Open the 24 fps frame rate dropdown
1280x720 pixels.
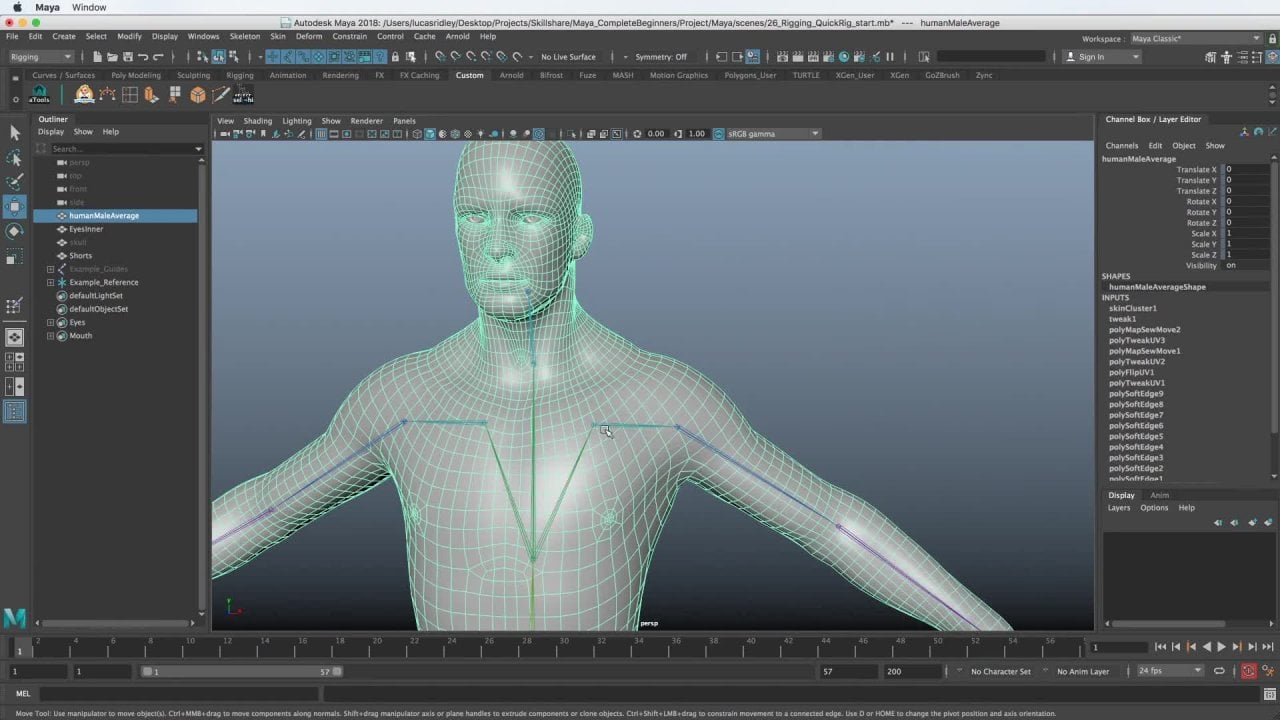tap(1170, 671)
